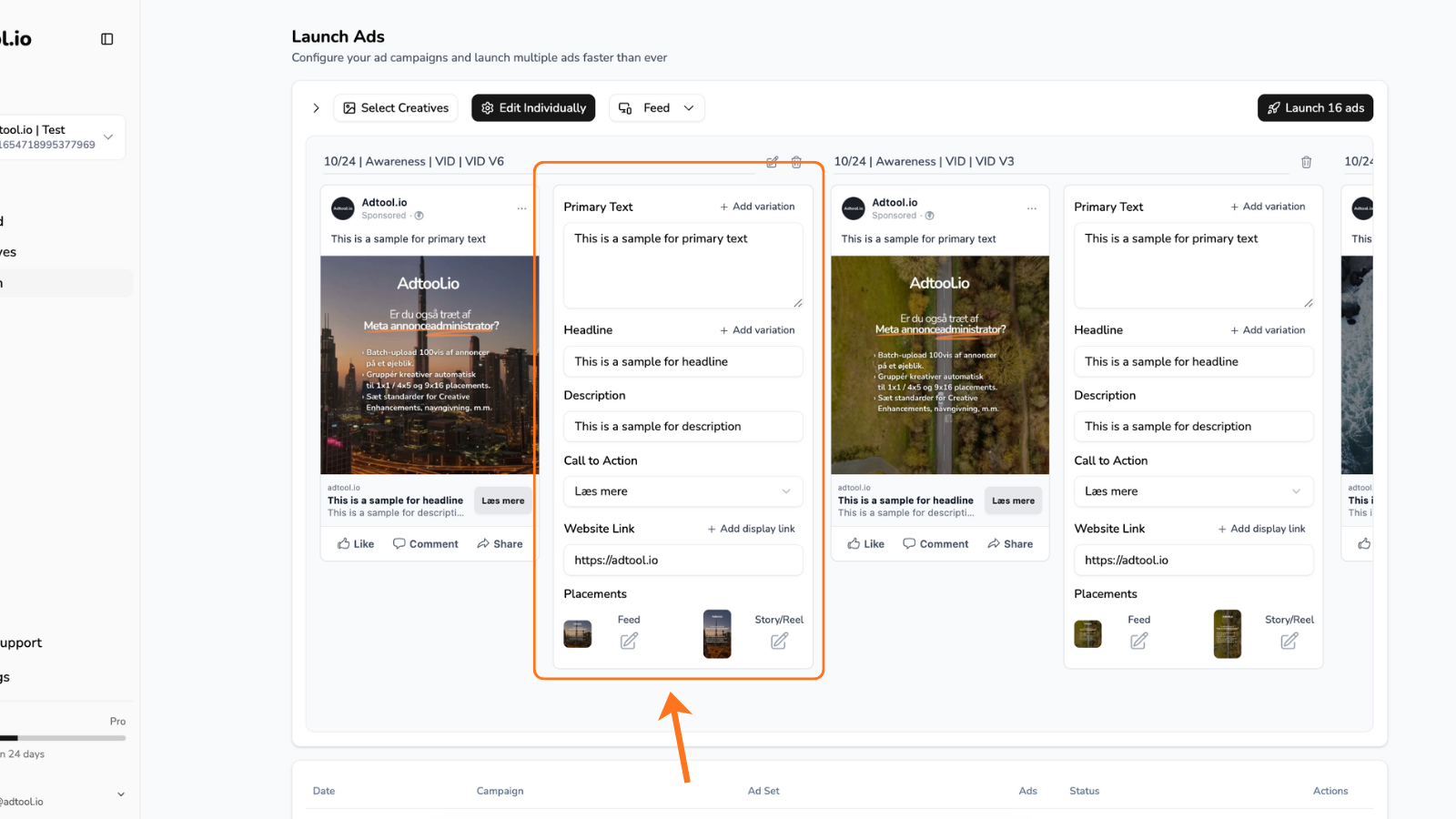The width and height of the screenshot is (1456, 819).
Task: Click the Adtool.io avatar on VID V3 preview
Action: click(854, 208)
